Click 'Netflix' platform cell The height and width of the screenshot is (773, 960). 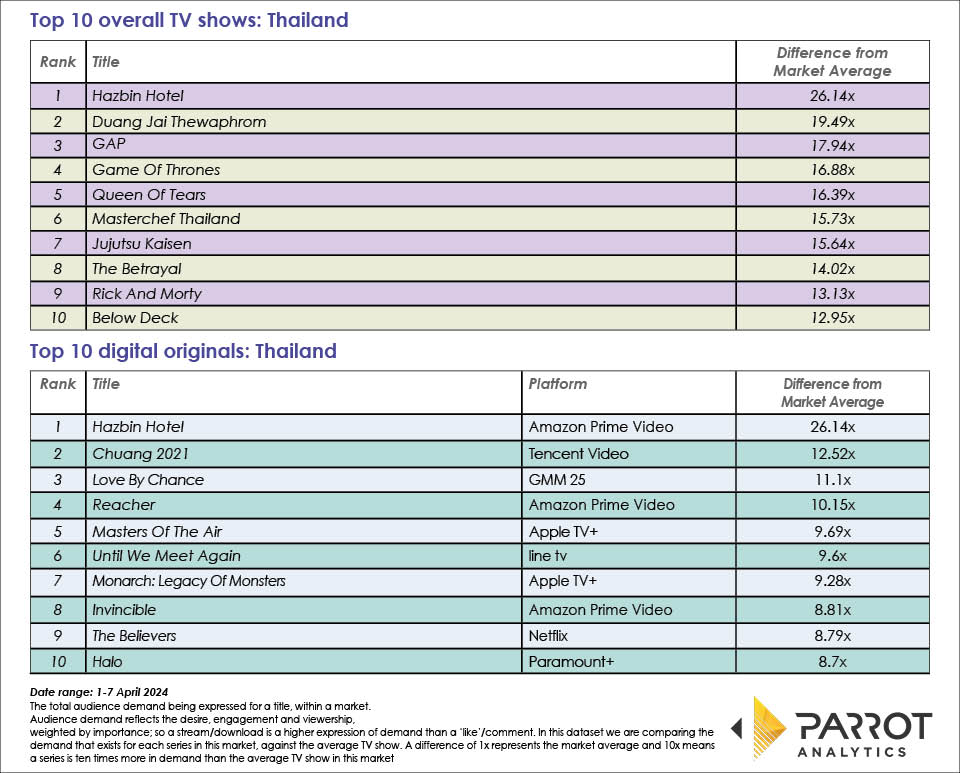tap(629, 636)
